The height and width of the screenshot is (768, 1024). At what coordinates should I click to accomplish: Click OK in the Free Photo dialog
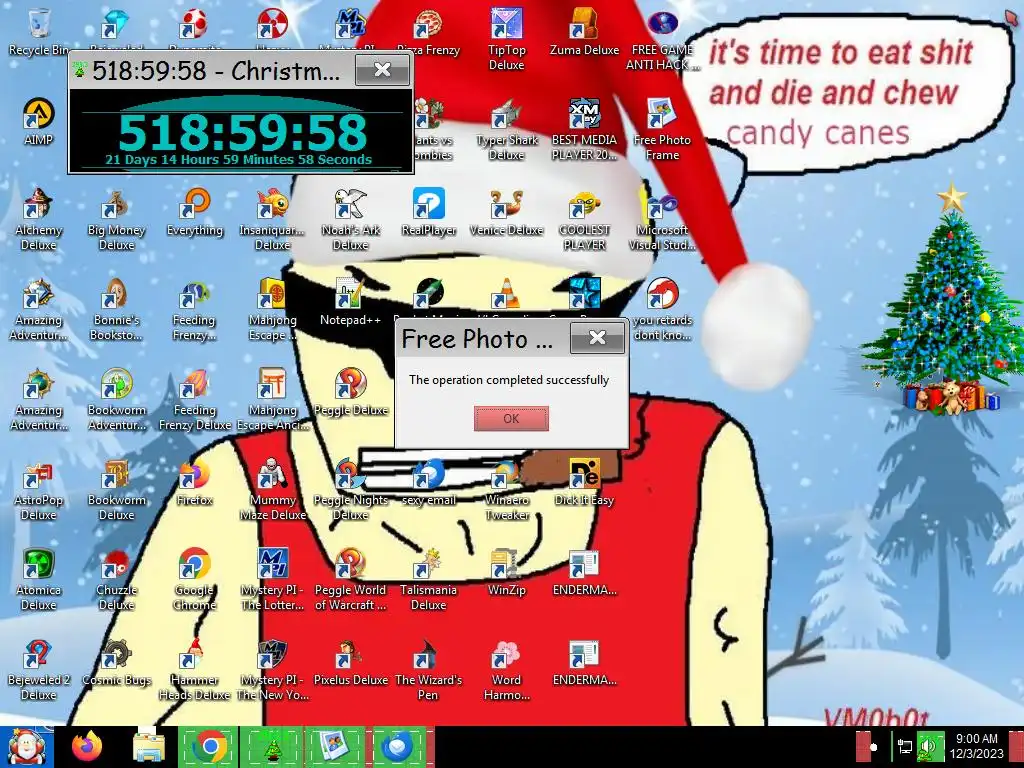click(x=511, y=419)
